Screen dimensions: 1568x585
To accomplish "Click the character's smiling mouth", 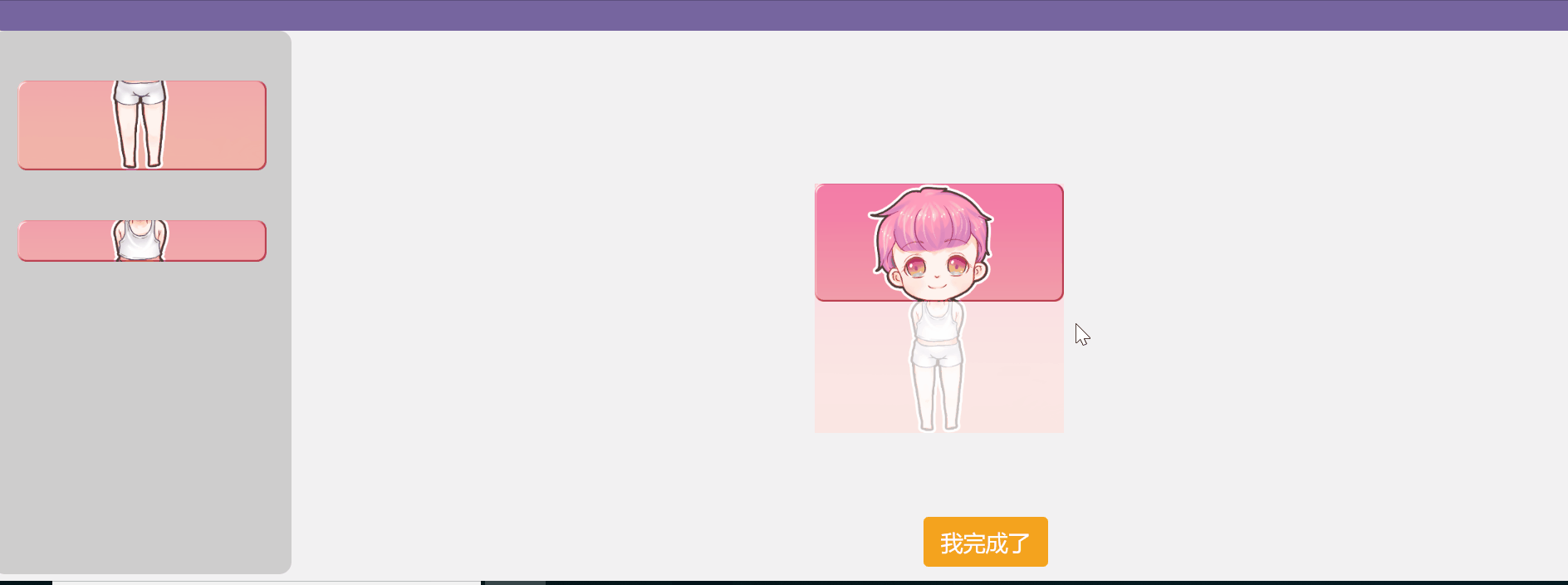I will [x=937, y=286].
